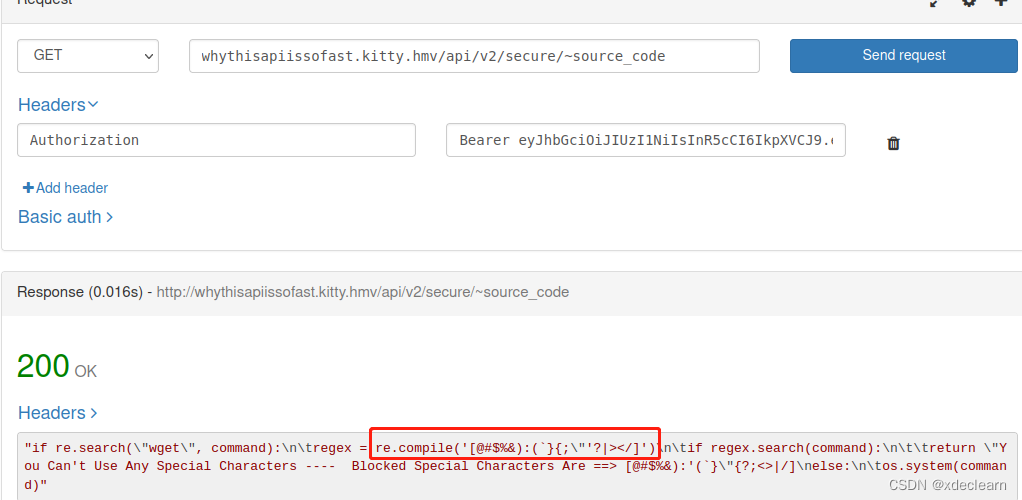Click the request URL input field

pyautogui.click(x=474, y=56)
